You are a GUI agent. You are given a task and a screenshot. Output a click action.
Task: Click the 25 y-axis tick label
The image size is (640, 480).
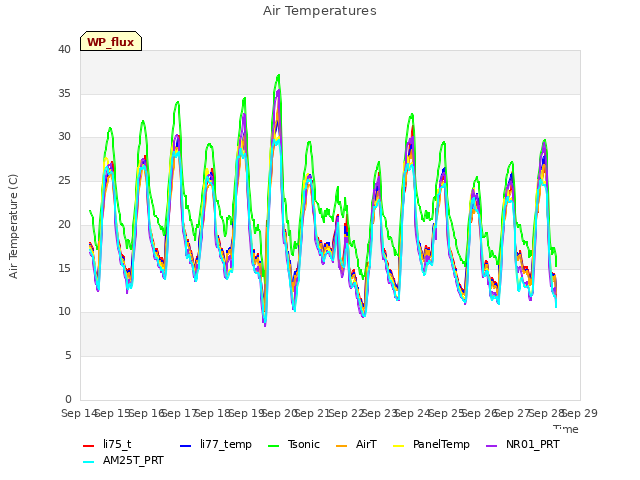64,180
